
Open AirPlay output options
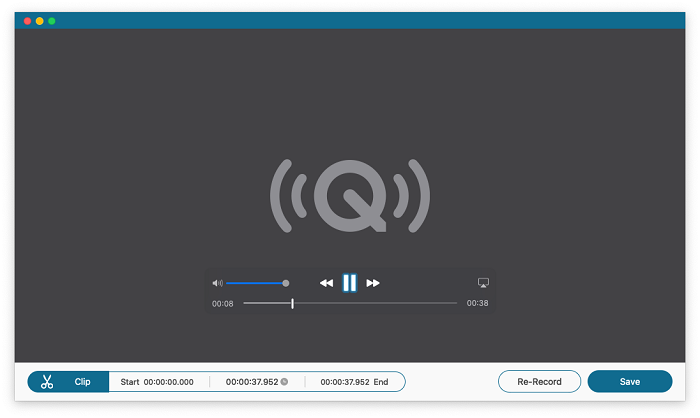coord(483,283)
